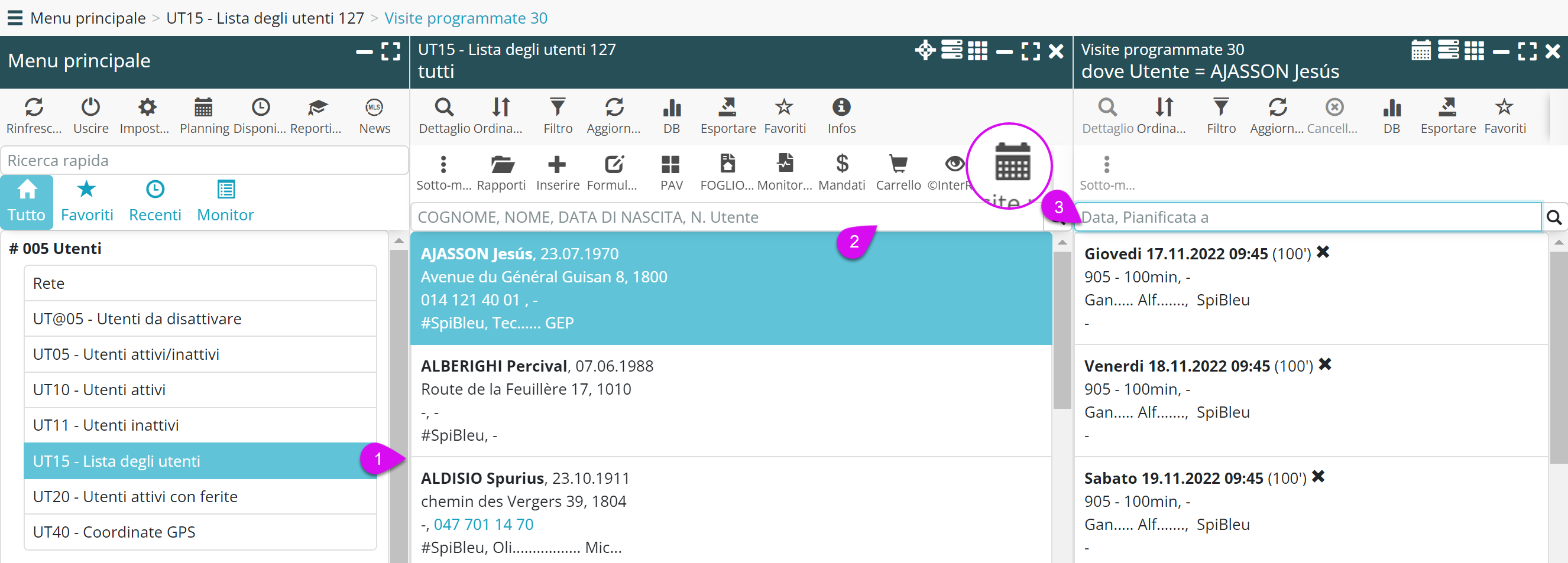The height and width of the screenshot is (563, 1568).
Task: Click the Ricerca rapida search field
Action: tap(204, 161)
